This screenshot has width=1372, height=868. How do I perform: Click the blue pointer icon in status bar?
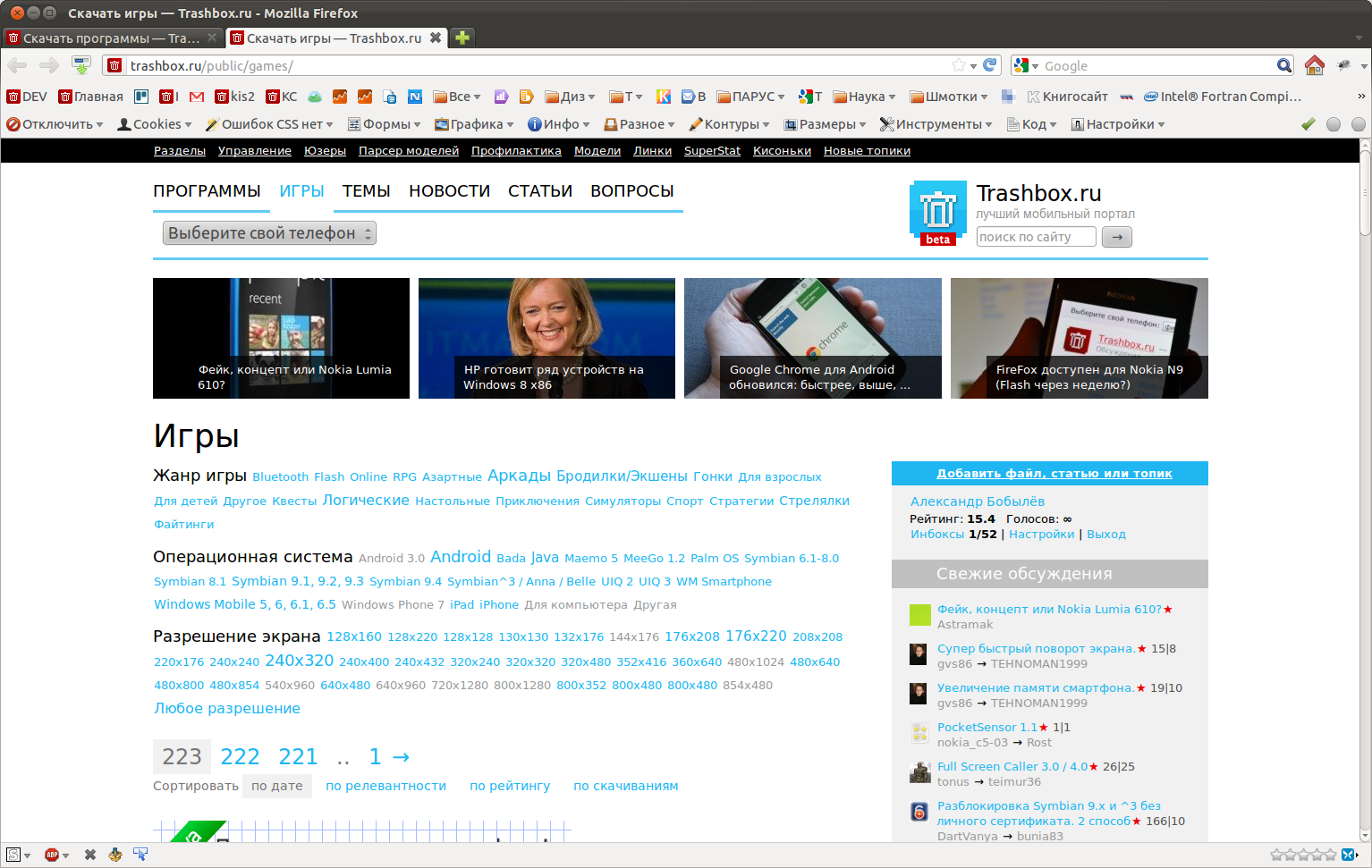[x=140, y=855]
